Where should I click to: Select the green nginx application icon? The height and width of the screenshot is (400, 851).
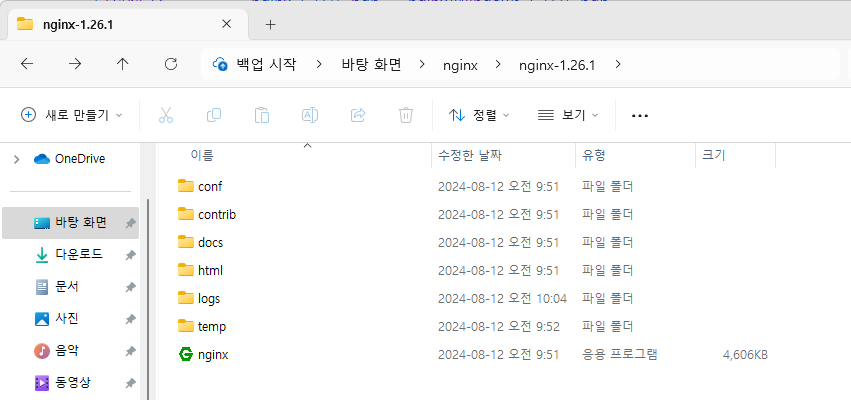click(186, 355)
